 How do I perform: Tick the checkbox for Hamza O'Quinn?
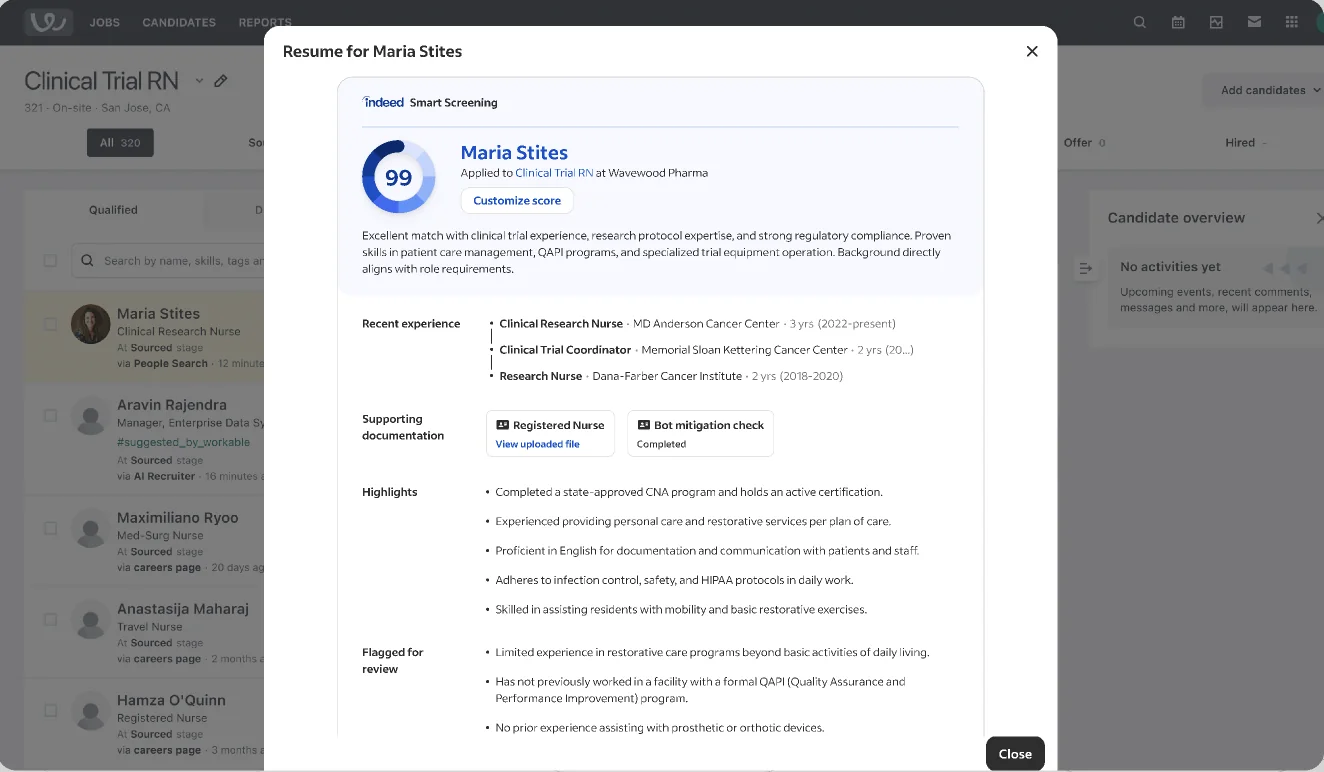coord(50,711)
